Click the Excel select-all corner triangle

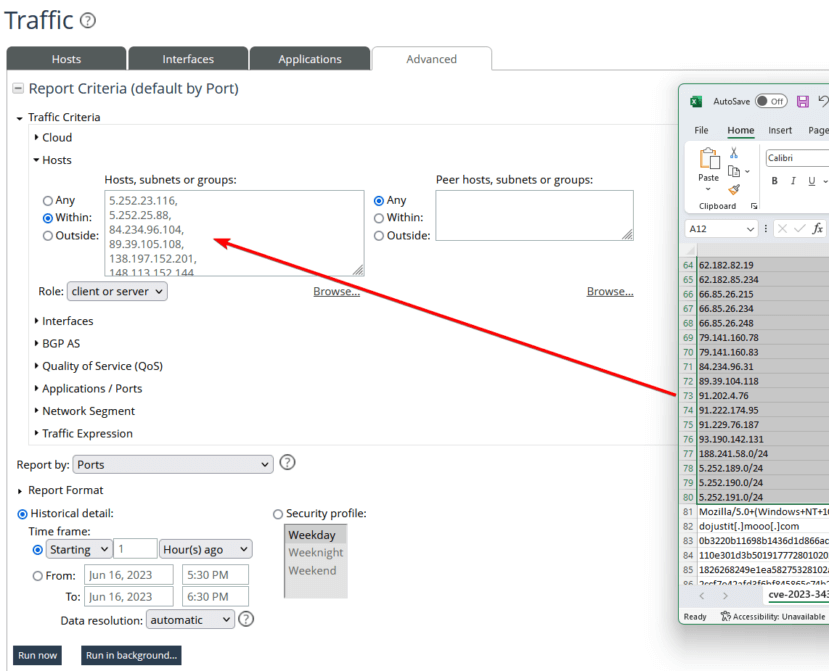click(689, 251)
